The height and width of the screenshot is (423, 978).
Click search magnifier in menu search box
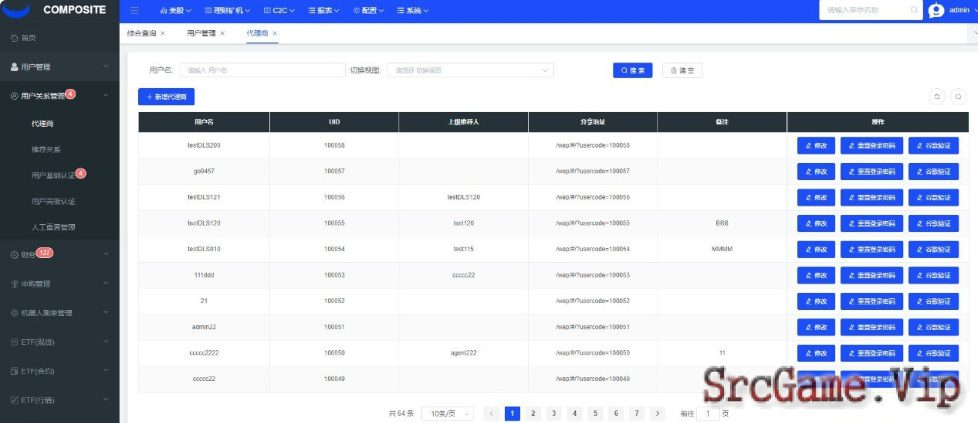pyautogui.click(x=914, y=10)
